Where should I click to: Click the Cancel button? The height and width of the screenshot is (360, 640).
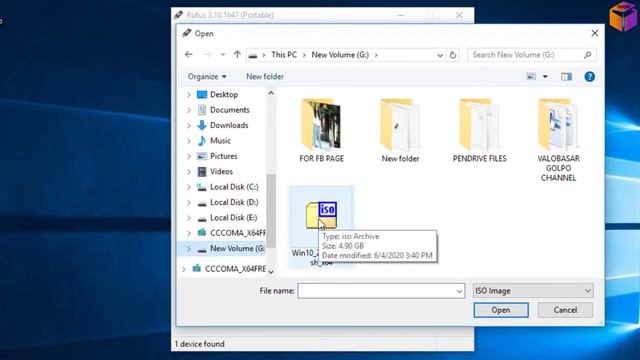[x=565, y=310]
